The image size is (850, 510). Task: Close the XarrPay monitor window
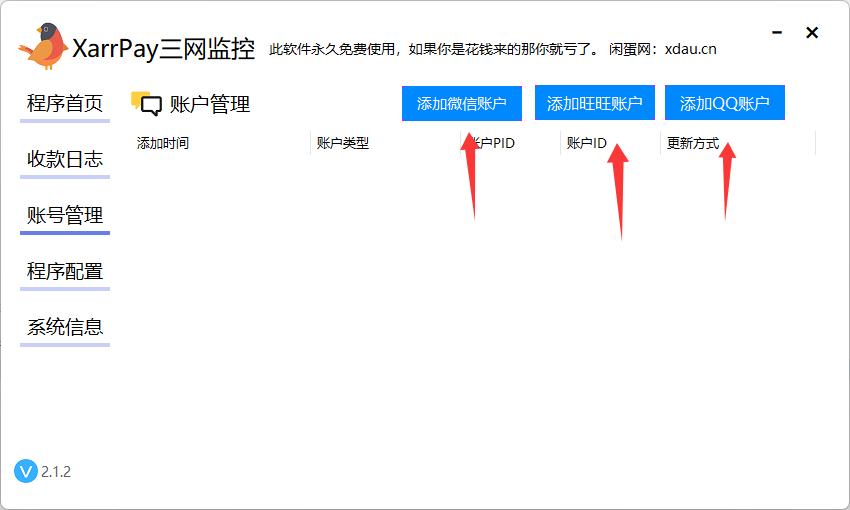click(x=812, y=33)
